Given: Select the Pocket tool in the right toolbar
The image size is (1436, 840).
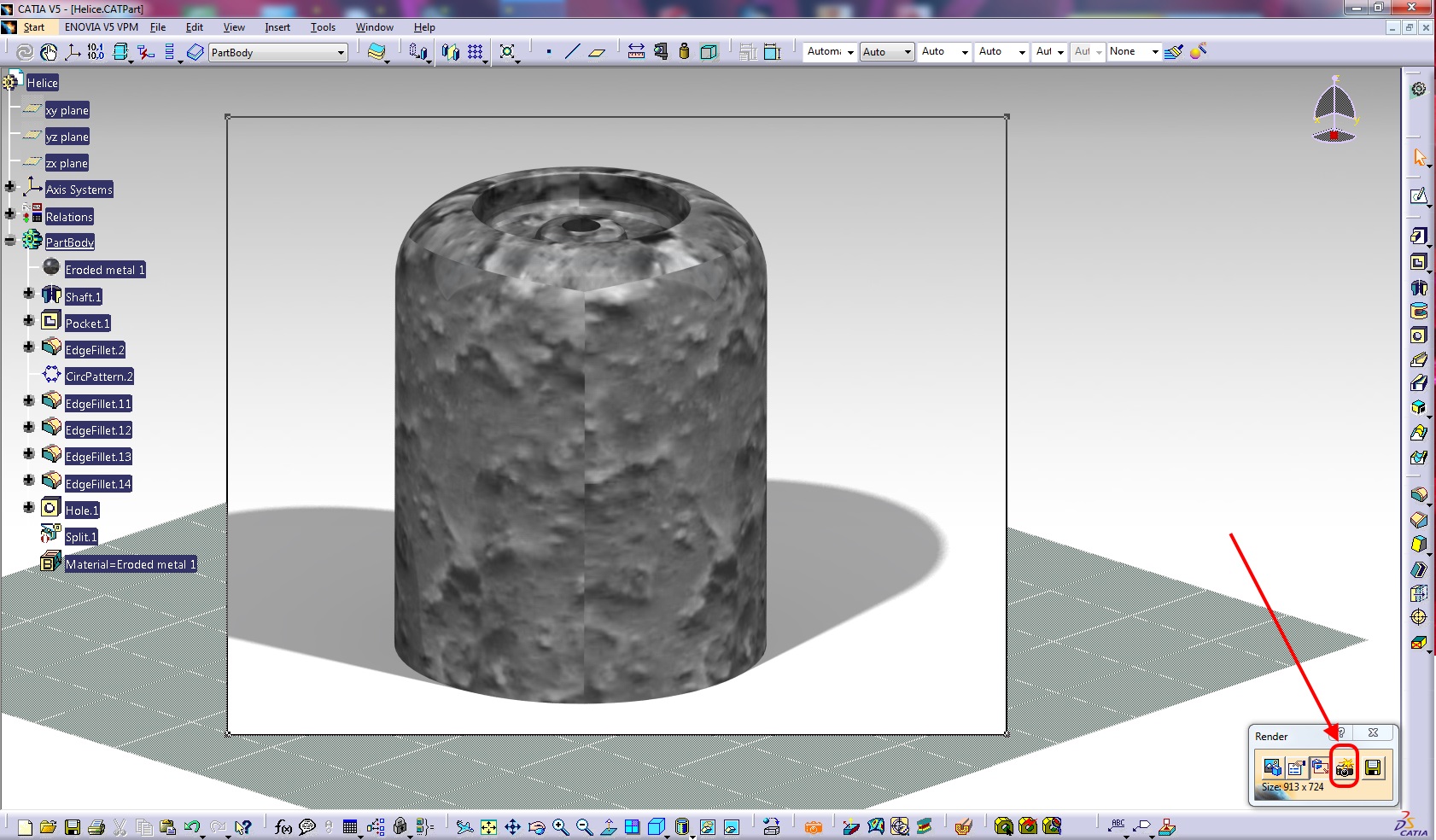Looking at the screenshot, I should click(1418, 262).
